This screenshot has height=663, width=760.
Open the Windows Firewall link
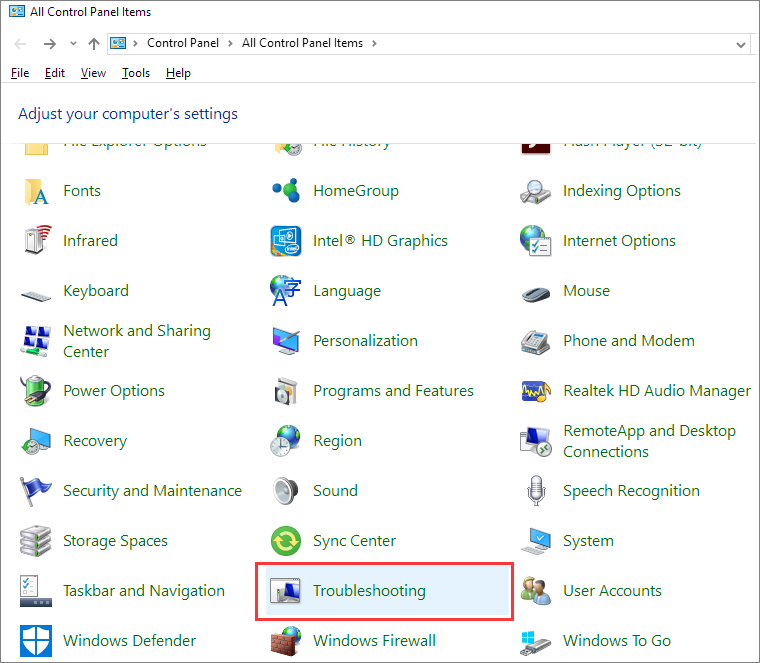pyautogui.click(x=374, y=640)
